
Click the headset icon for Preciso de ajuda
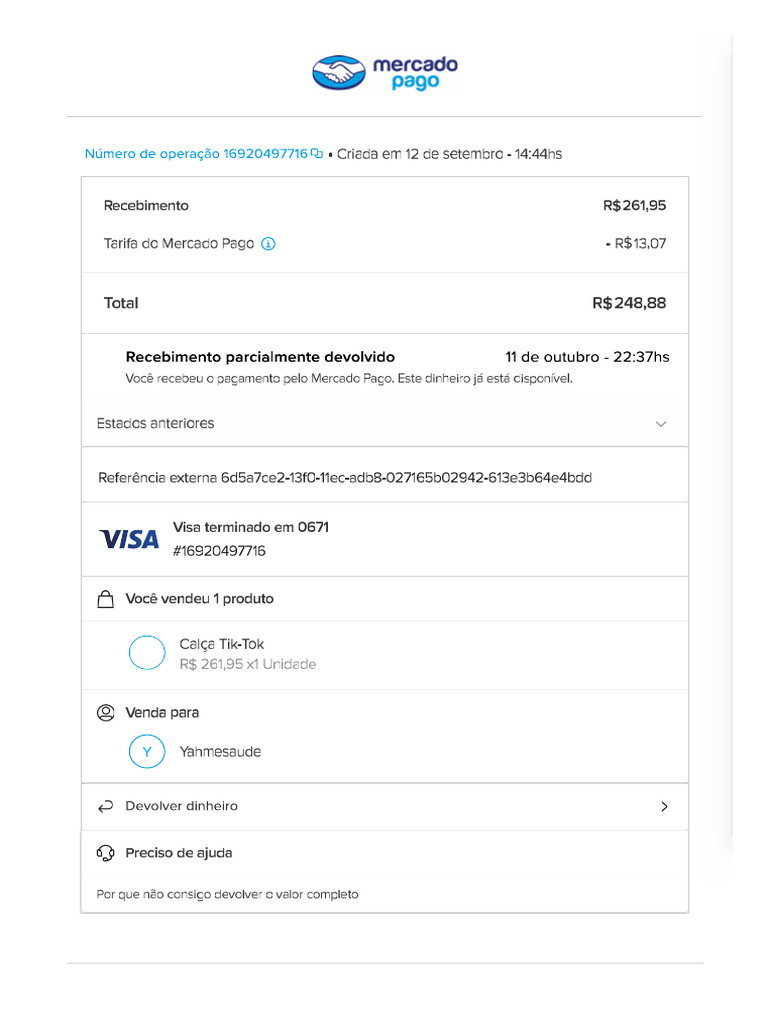(105, 853)
